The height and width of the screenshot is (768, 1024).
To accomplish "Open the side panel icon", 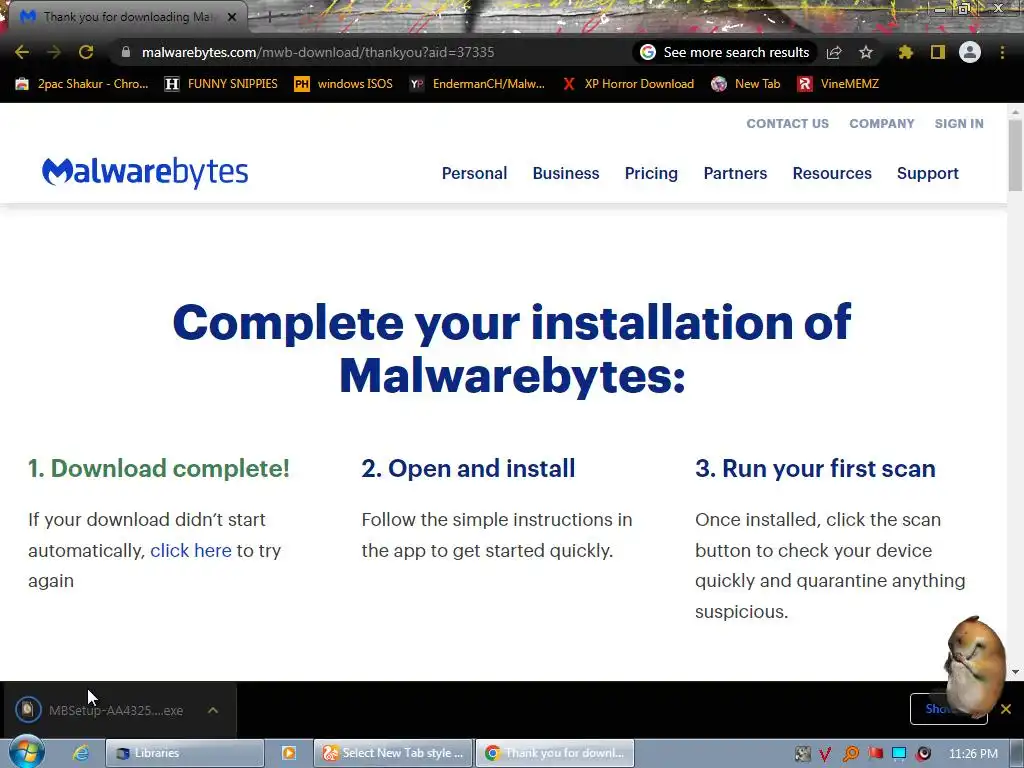I will click(x=938, y=52).
